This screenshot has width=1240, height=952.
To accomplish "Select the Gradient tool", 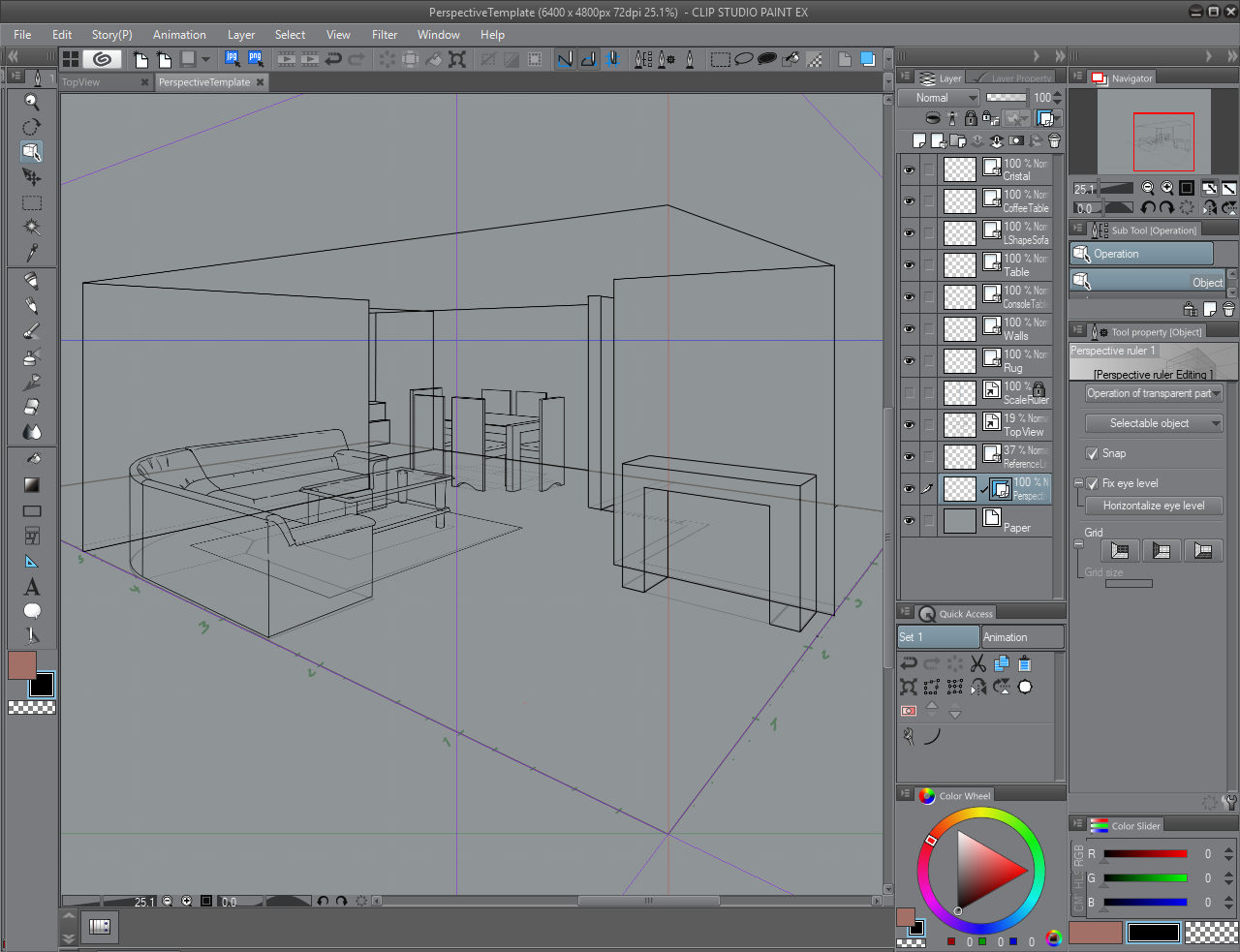I will tap(32, 484).
